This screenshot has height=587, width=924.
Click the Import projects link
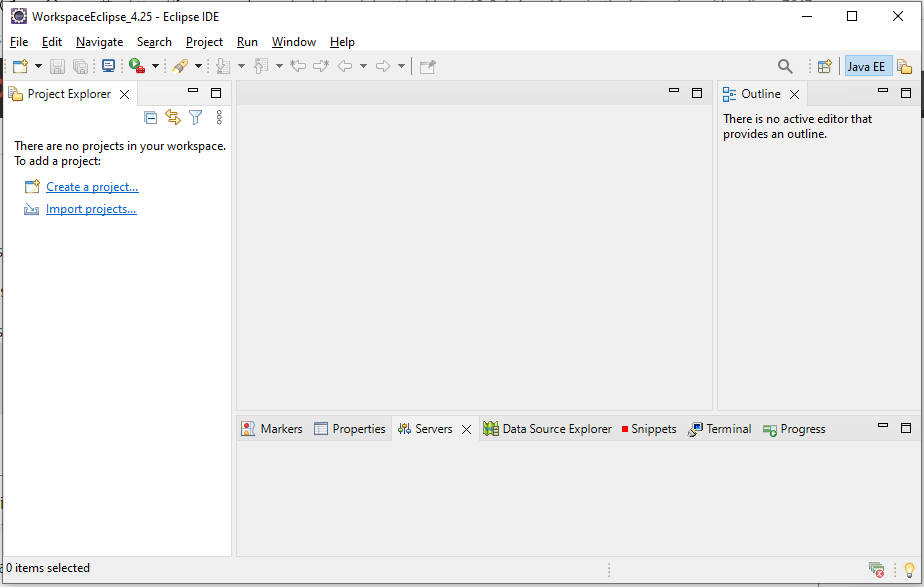pyautogui.click(x=91, y=209)
